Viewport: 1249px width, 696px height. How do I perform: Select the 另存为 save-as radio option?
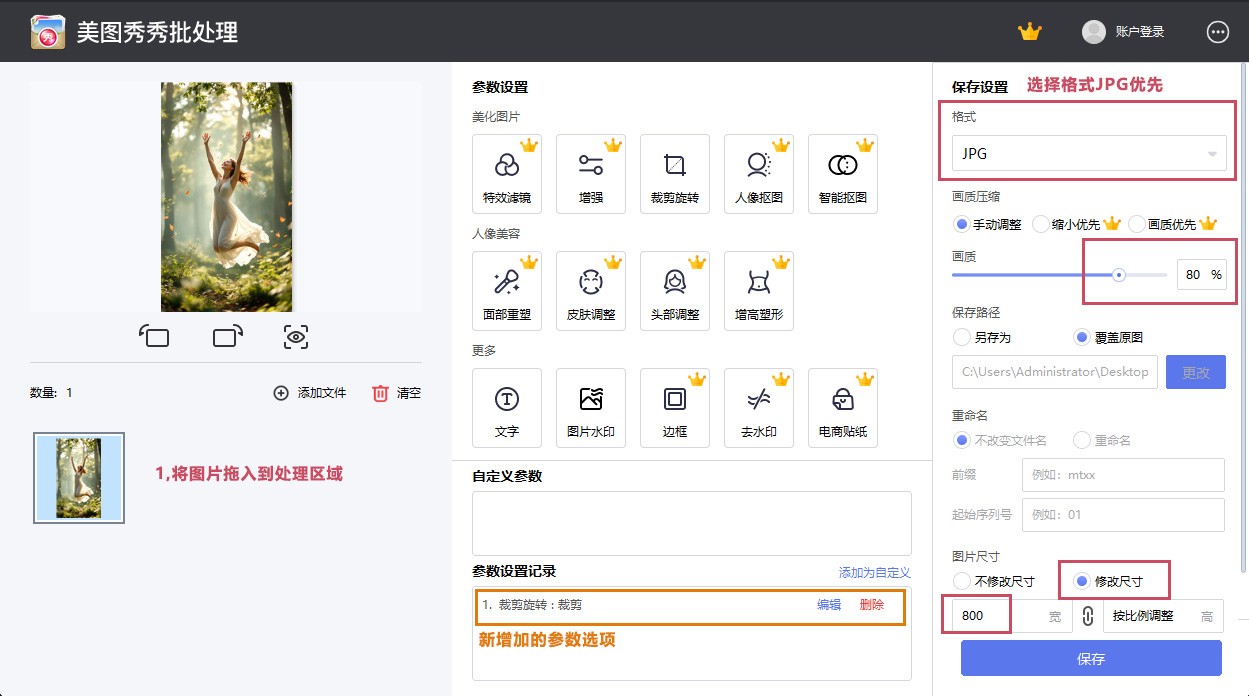click(962, 337)
